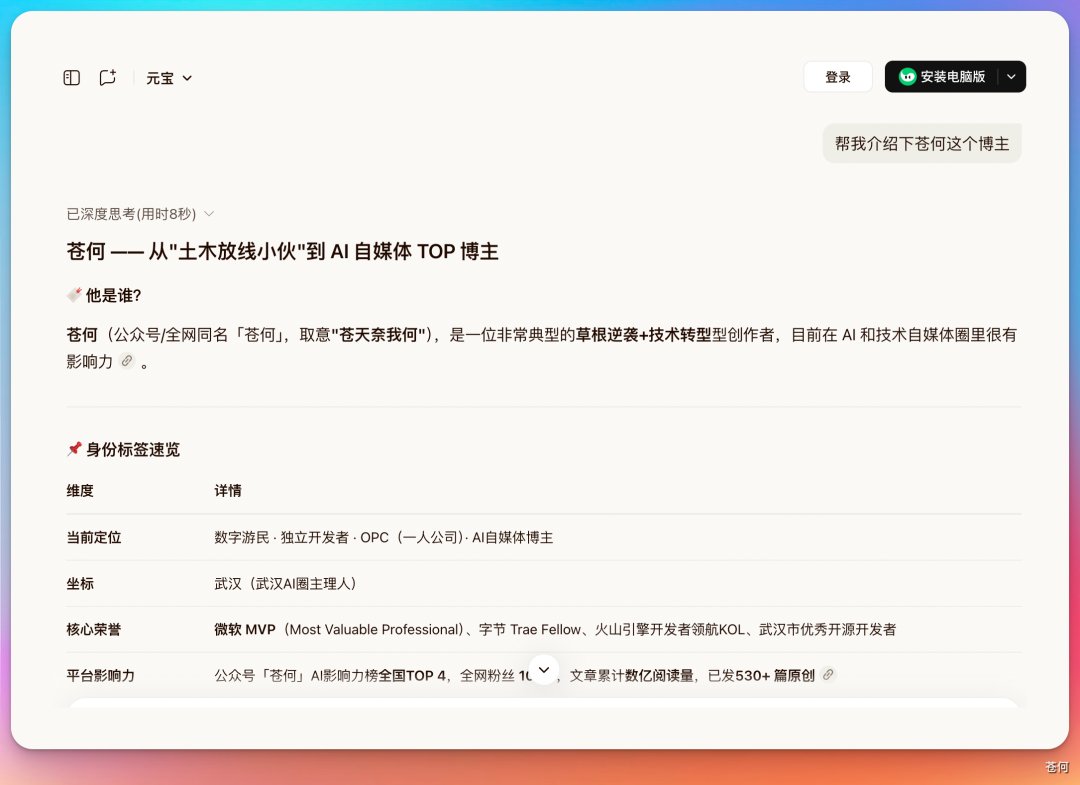Click the bold text 苍天奈我何
This screenshot has height=785, width=1080.
click(x=378, y=335)
